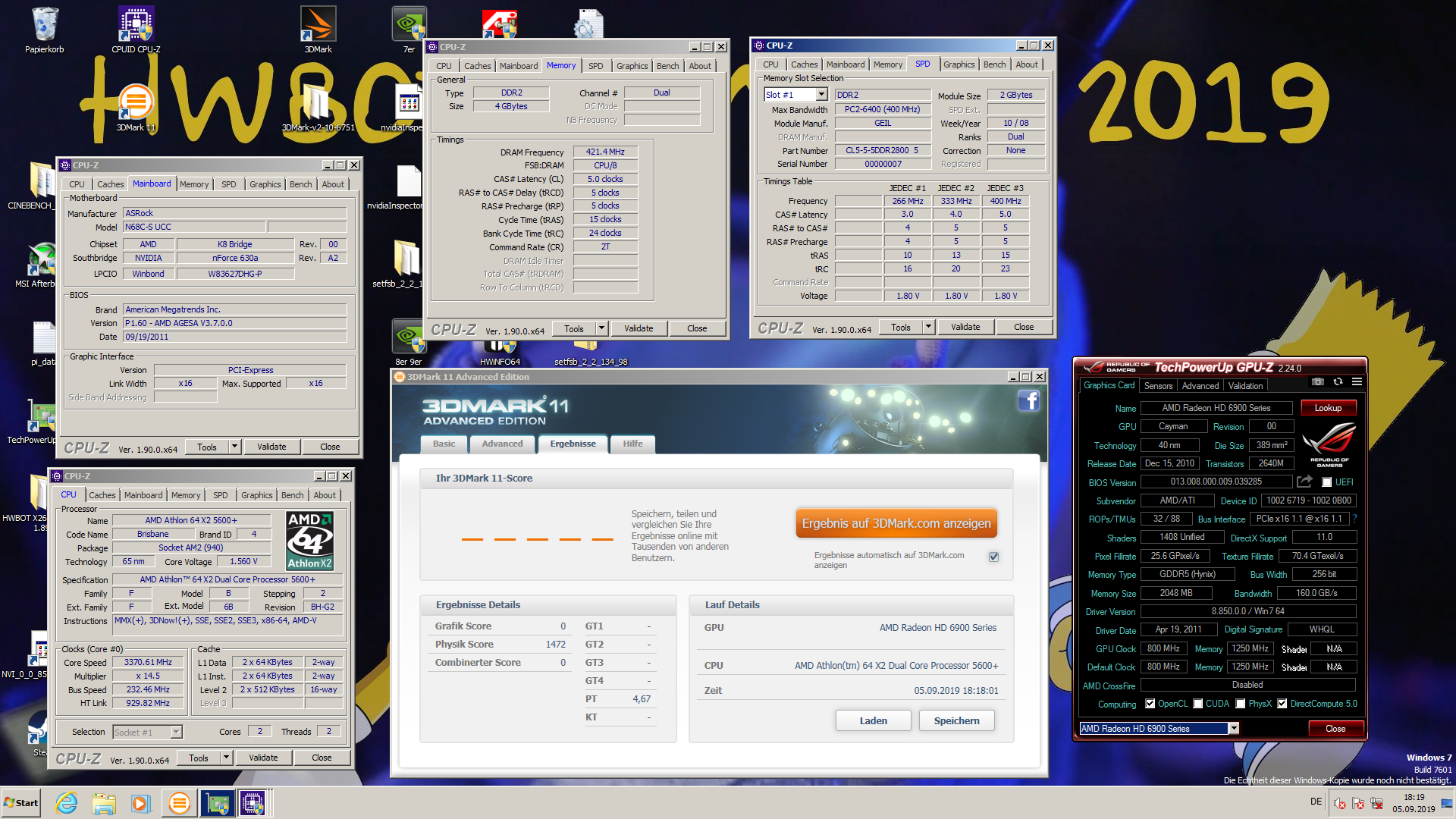
Task: Click the BIOS Version P1.60 - AMD AGESA field
Action: (235, 323)
